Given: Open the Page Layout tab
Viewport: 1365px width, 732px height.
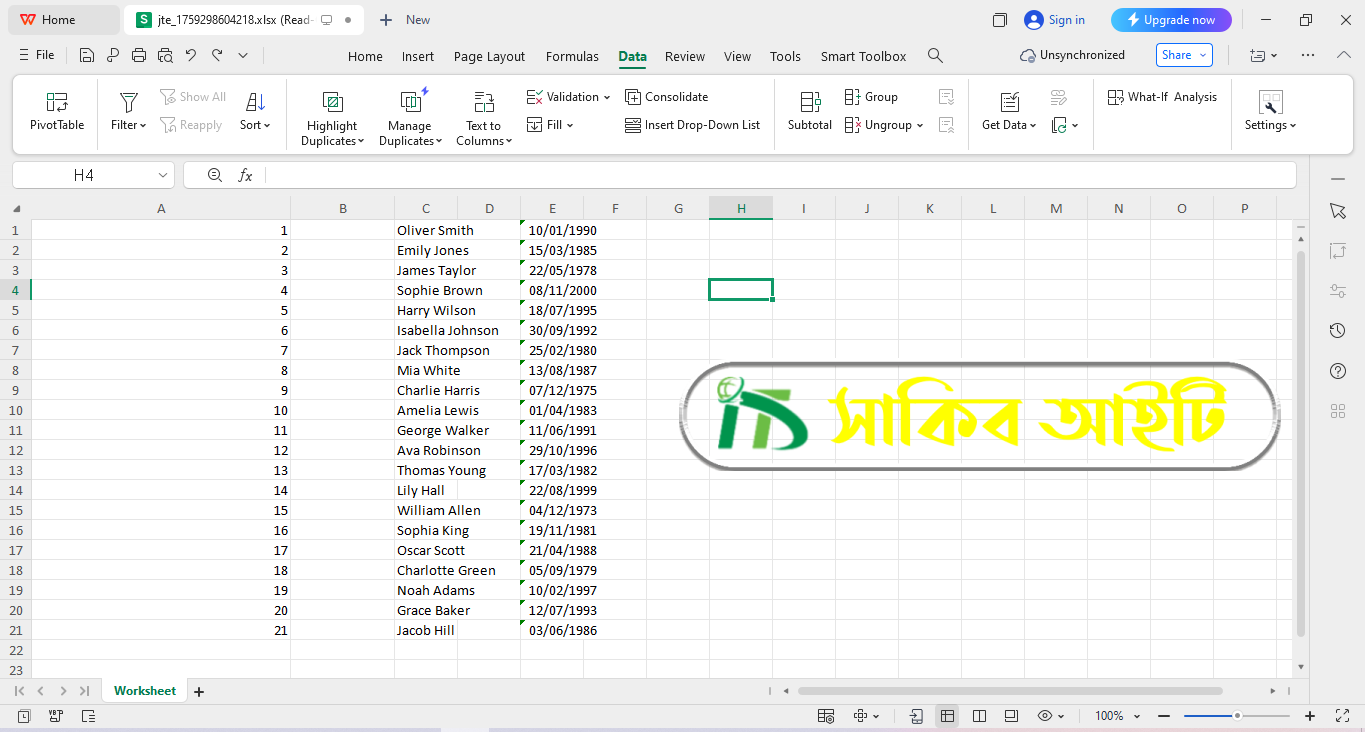Looking at the screenshot, I should pyautogui.click(x=489, y=57).
